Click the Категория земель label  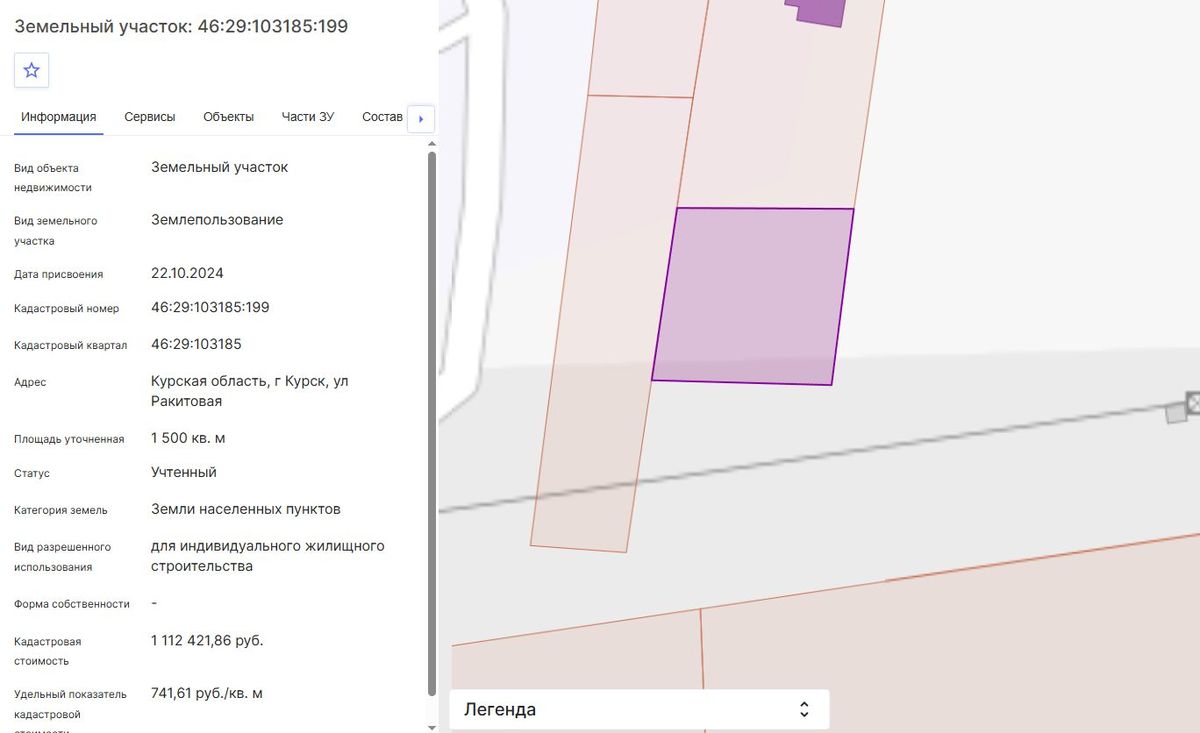pos(61,510)
